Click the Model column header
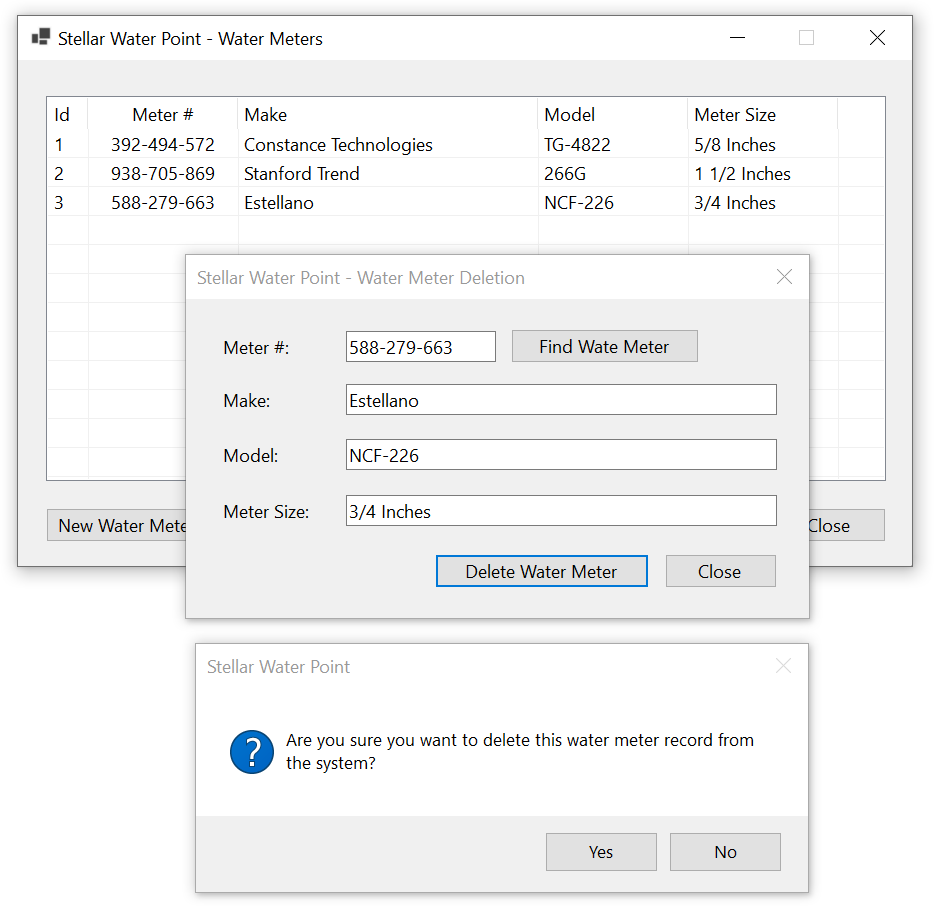The width and height of the screenshot is (938, 912). pyautogui.click(x=613, y=114)
